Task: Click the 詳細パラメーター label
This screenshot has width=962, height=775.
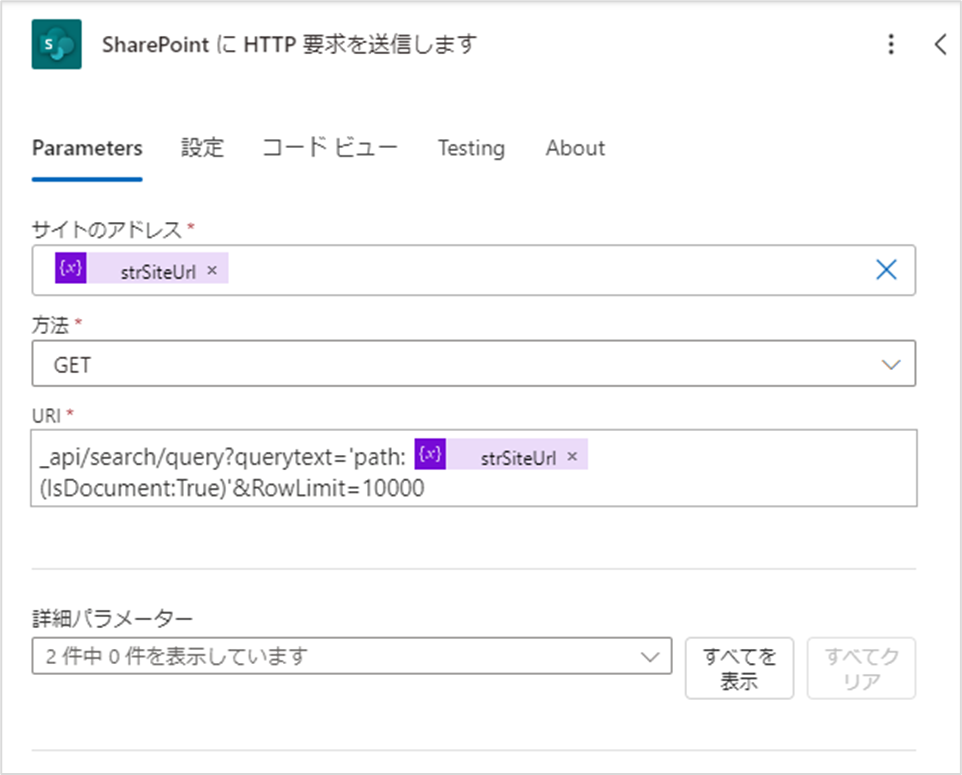Action: (x=113, y=619)
